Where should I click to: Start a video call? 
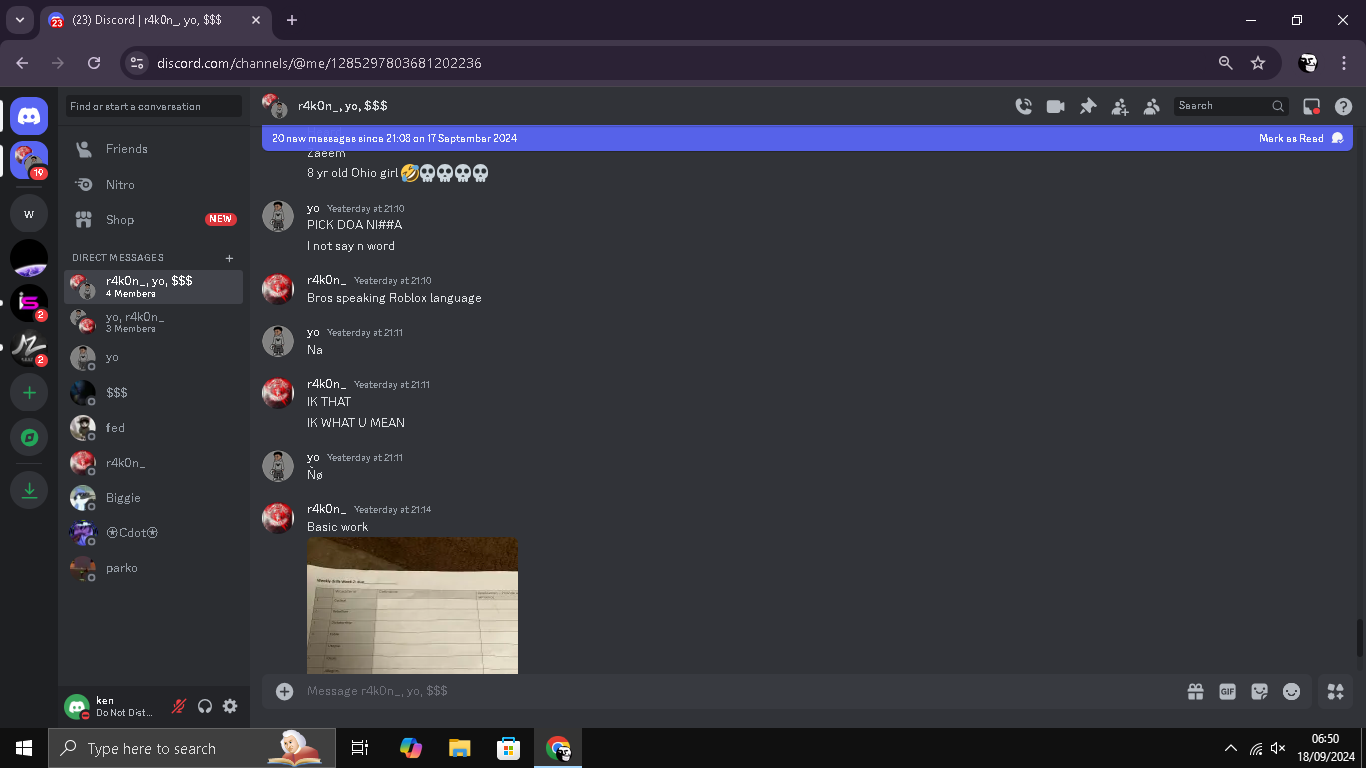(x=1055, y=106)
